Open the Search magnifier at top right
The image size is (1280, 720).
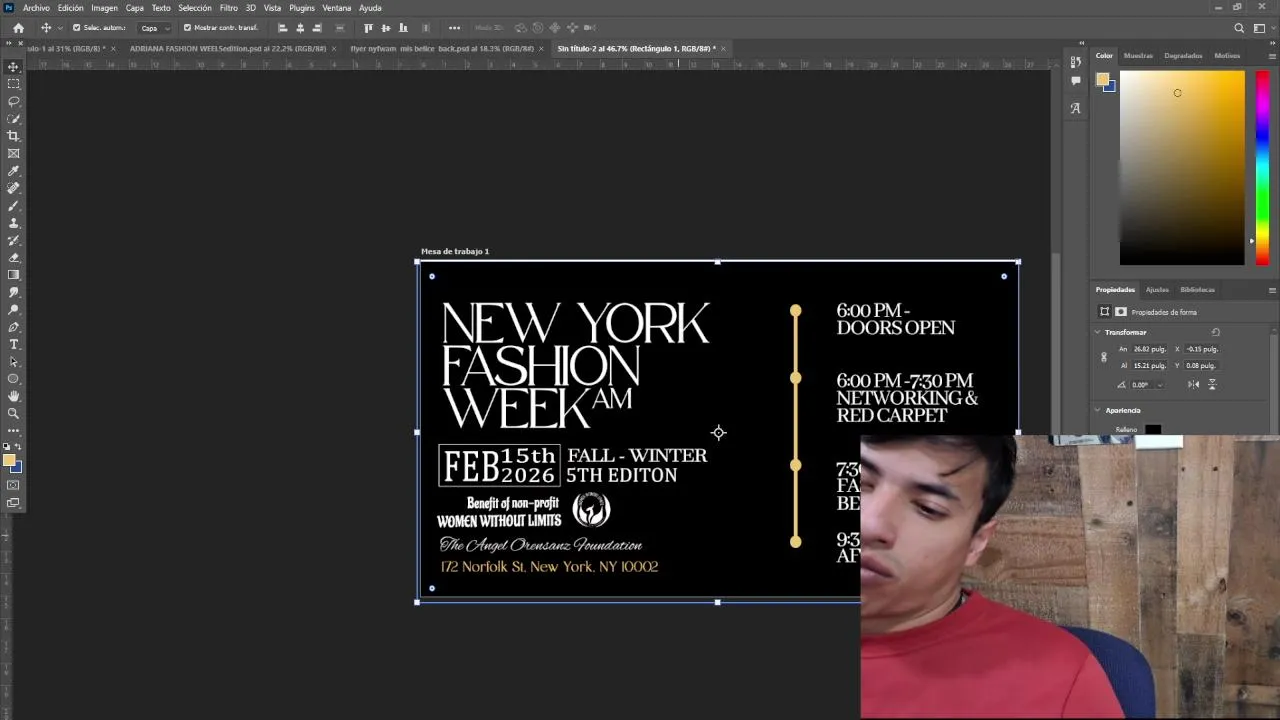[1239, 28]
